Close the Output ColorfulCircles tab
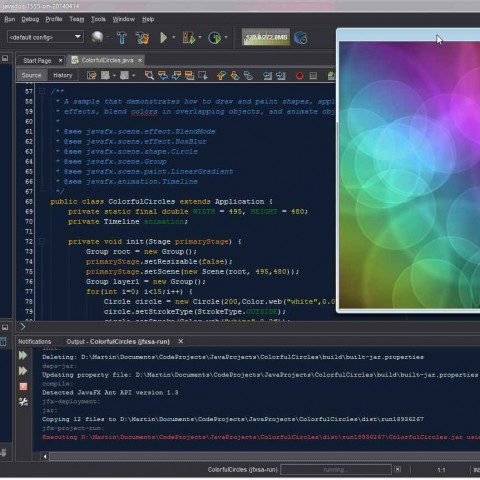Image resolution: width=480 pixels, height=480 pixels. point(181,341)
